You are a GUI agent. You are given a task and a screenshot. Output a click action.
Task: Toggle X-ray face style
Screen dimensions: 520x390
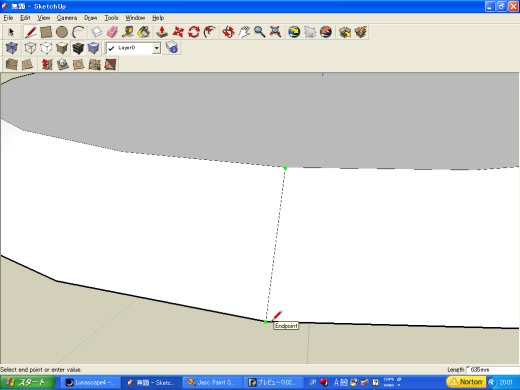point(12,48)
